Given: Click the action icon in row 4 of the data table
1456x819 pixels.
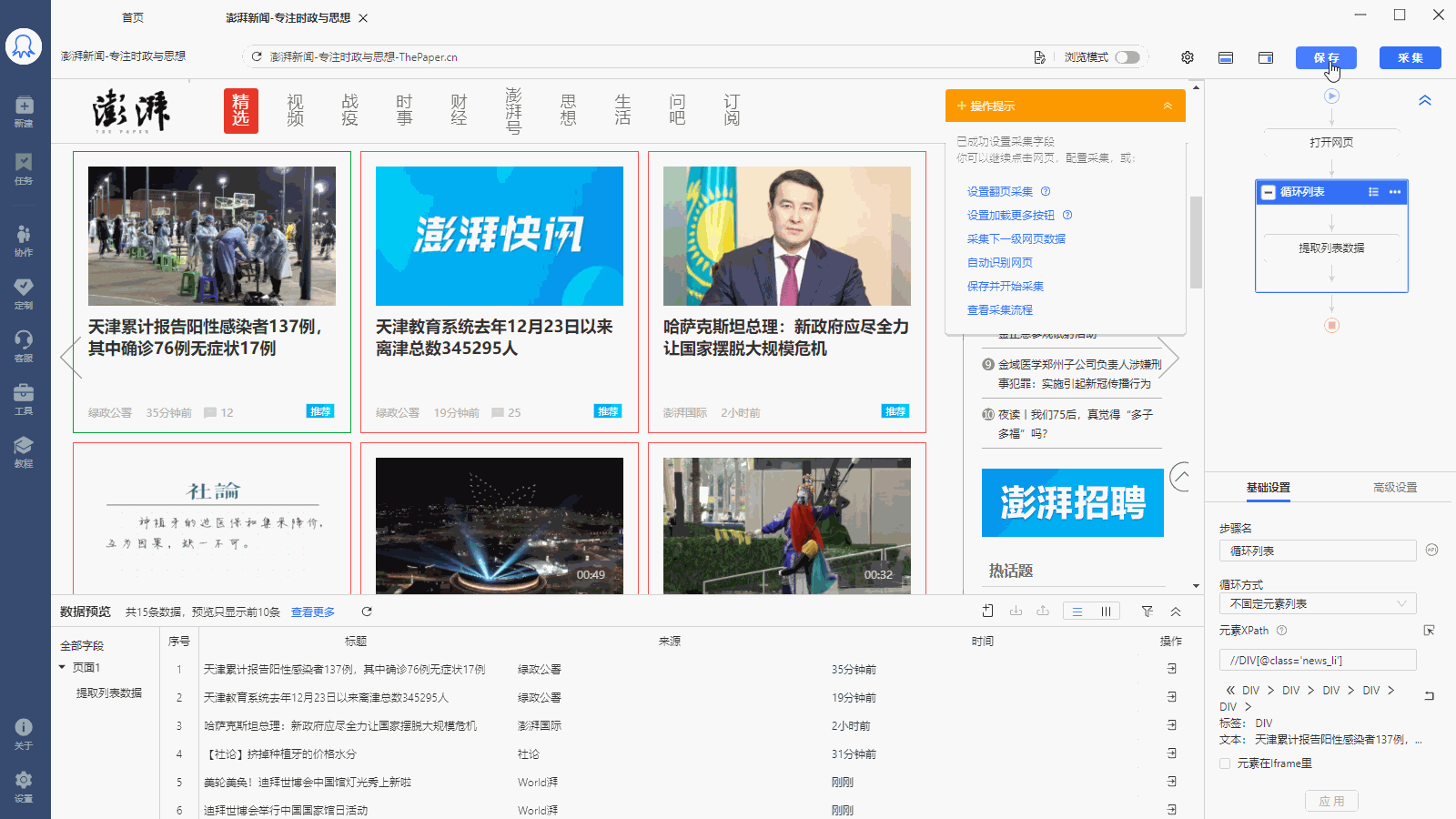Looking at the screenshot, I should [1171, 753].
